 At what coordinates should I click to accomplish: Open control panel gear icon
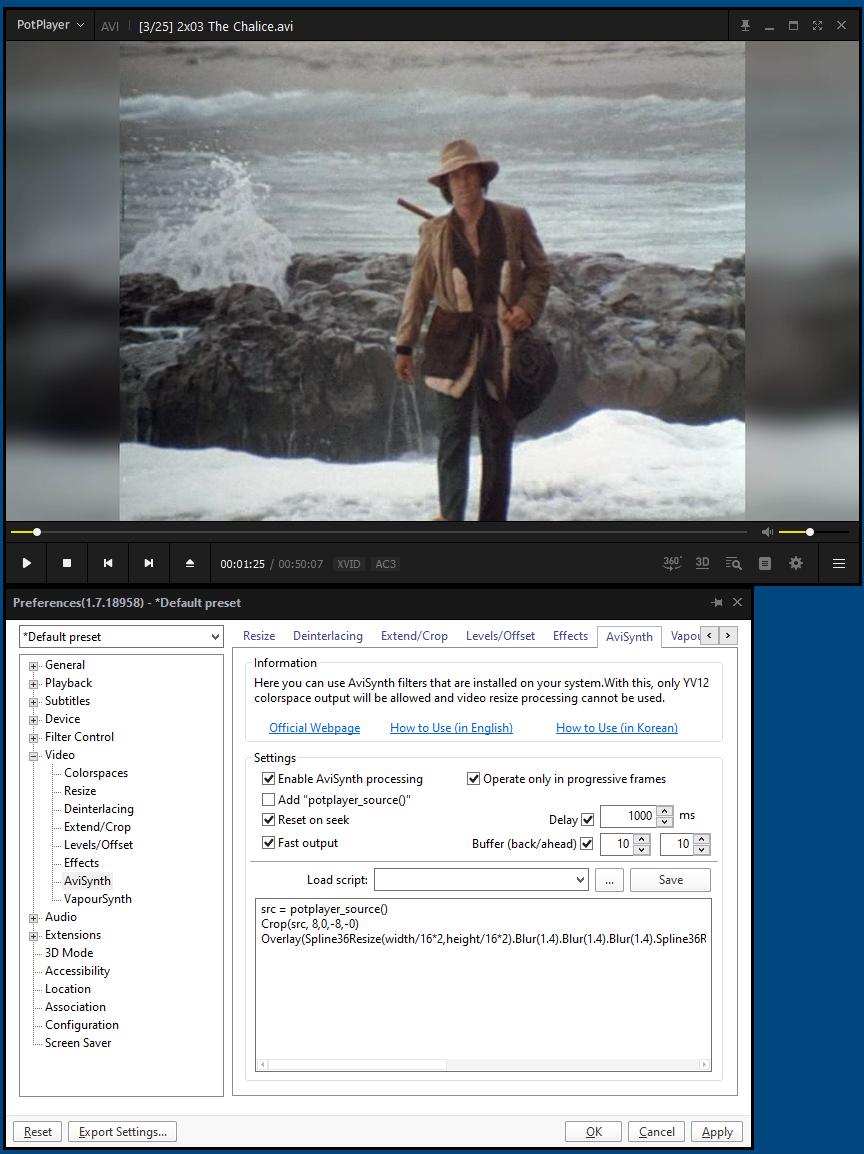[796, 563]
